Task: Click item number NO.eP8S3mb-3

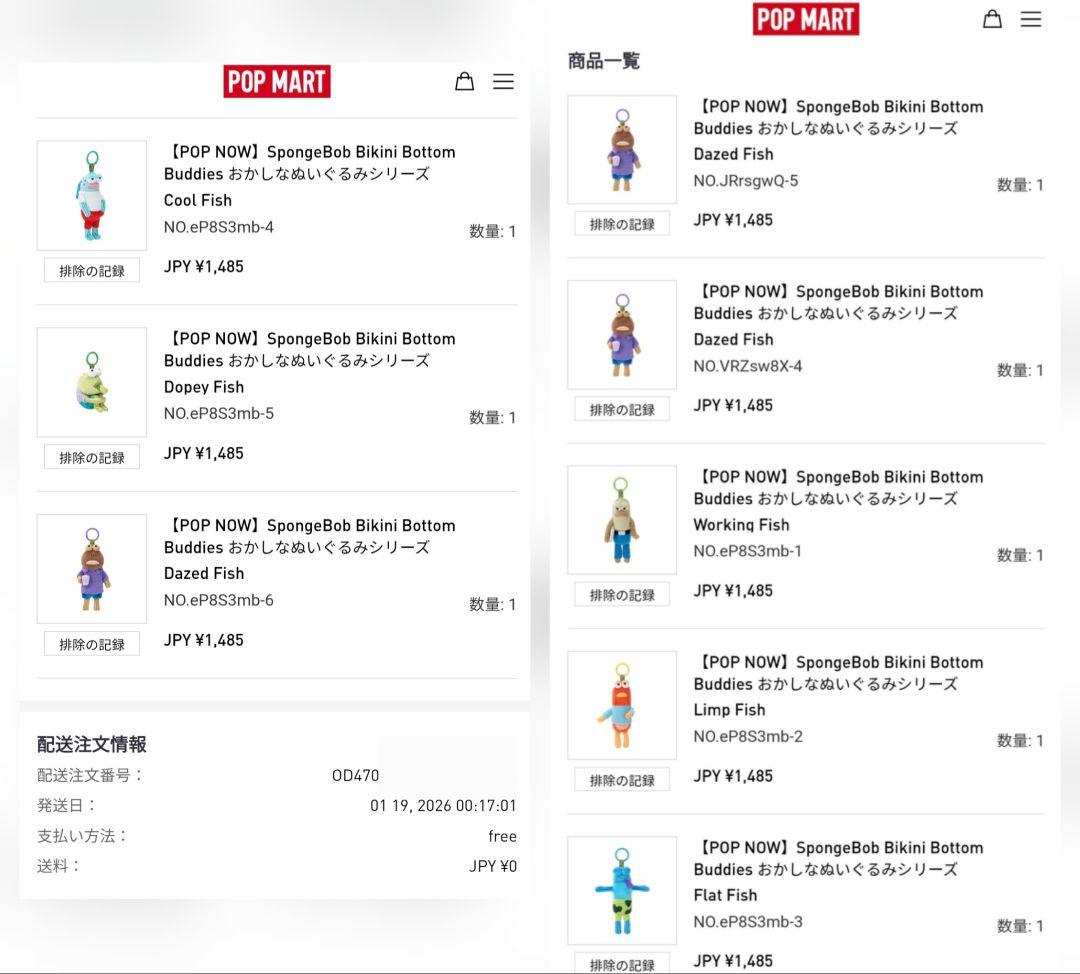Action: point(748,922)
